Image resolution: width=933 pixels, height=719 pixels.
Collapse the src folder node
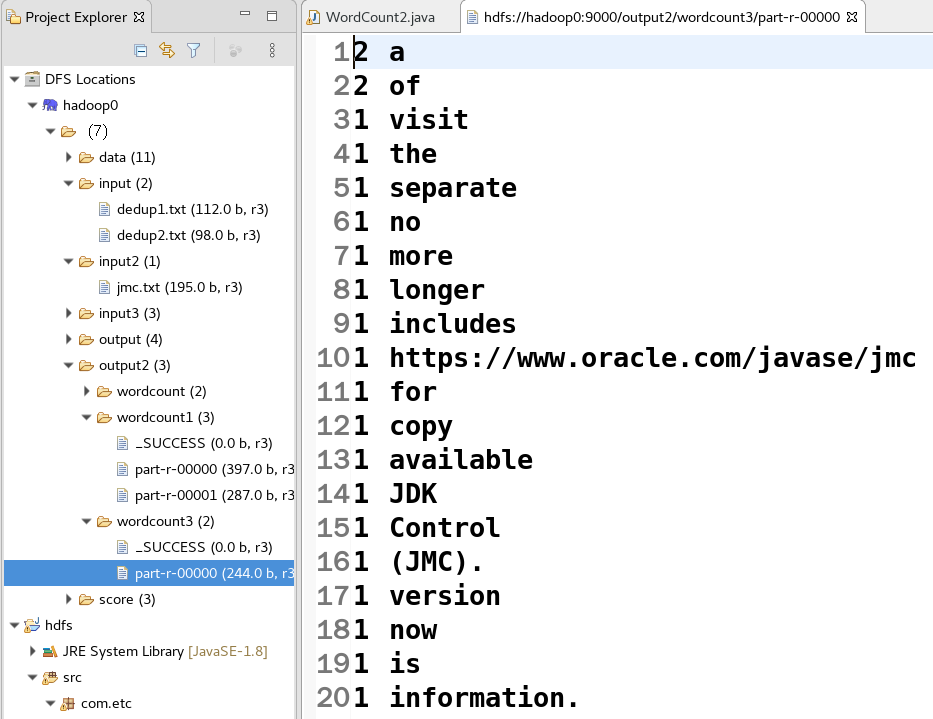pyautogui.click(x=33, y=677)
